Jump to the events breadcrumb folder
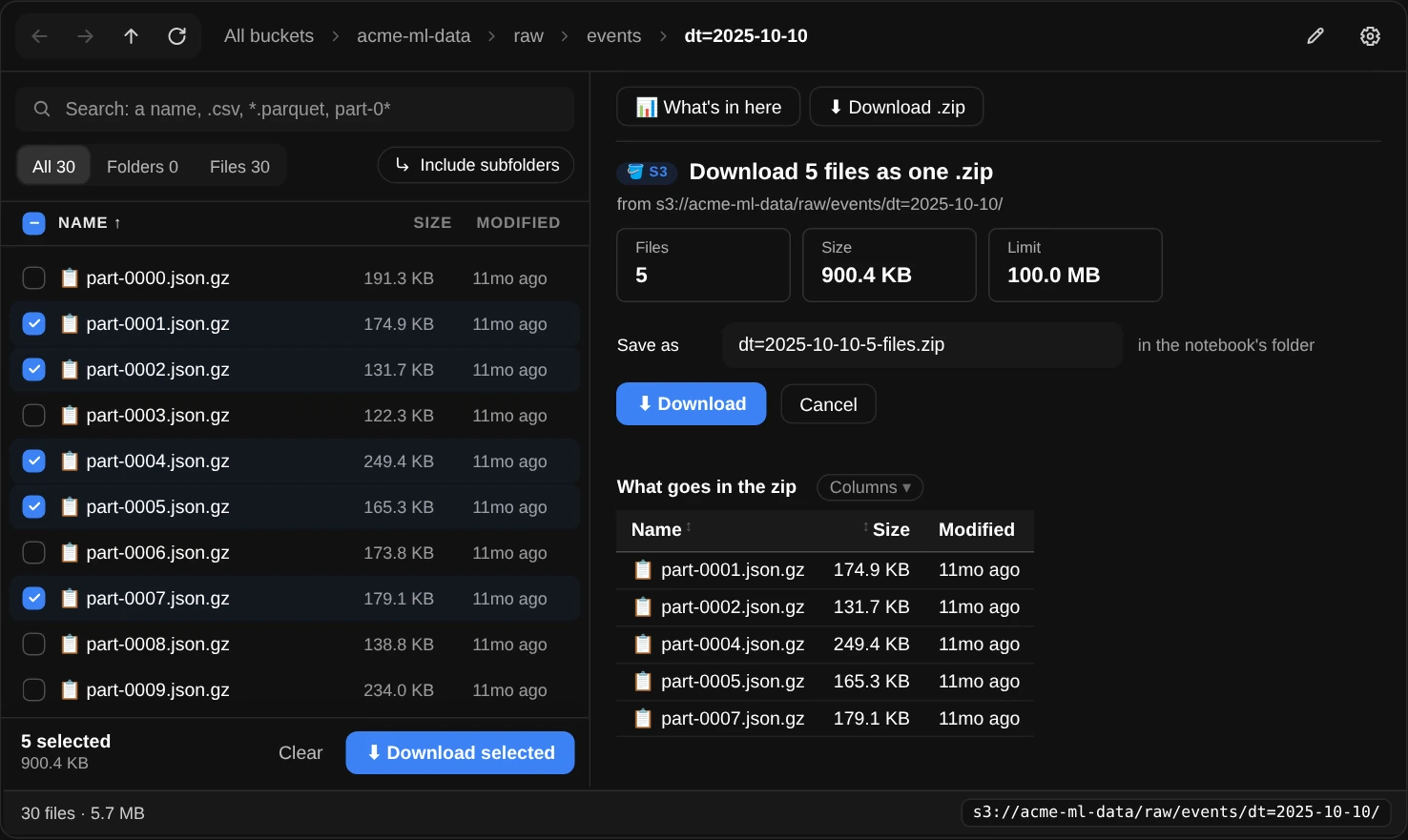This screenshot has height=840, width=1408. [x=613, y=36]
